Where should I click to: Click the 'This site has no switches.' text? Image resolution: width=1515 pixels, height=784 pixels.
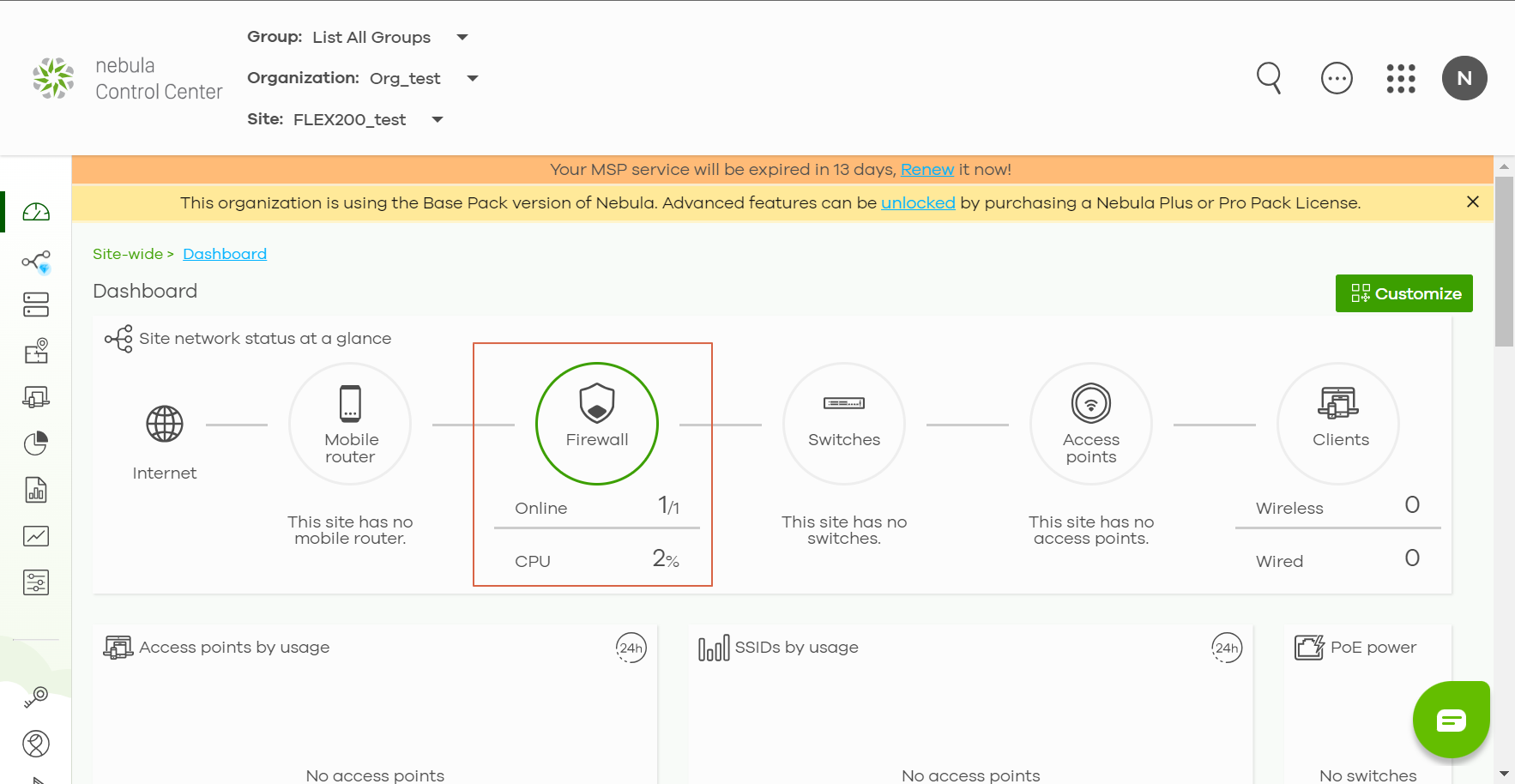point(844,530)
